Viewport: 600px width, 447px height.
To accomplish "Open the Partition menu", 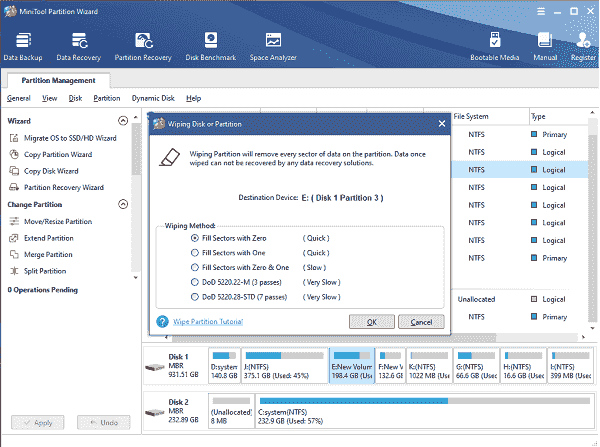I will 106,98.
